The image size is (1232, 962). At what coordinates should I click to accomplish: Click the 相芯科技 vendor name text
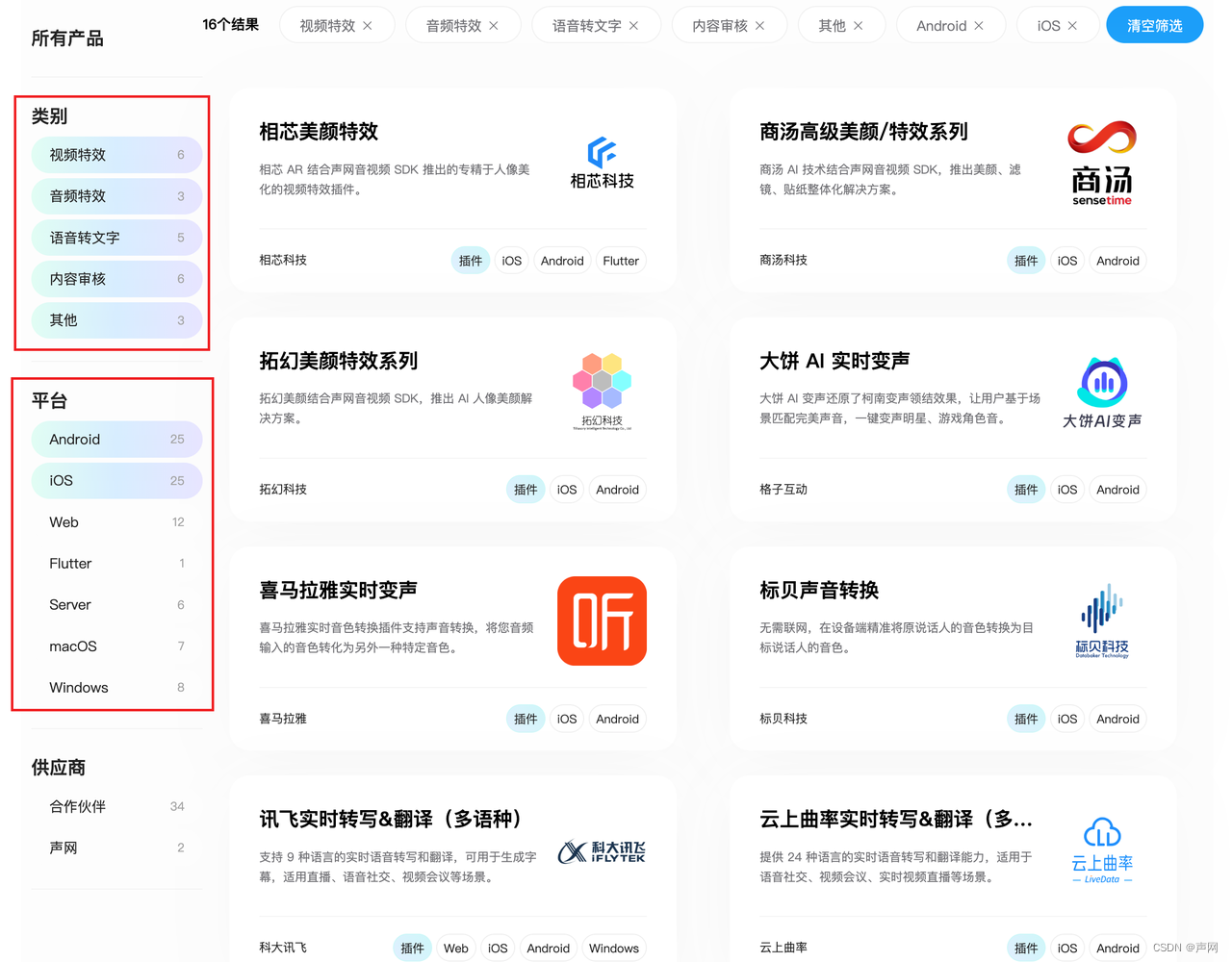pos(283,260)
